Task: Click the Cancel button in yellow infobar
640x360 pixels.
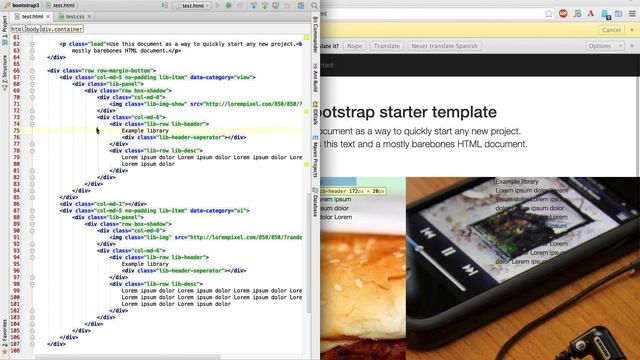Action: click(611, 30)
